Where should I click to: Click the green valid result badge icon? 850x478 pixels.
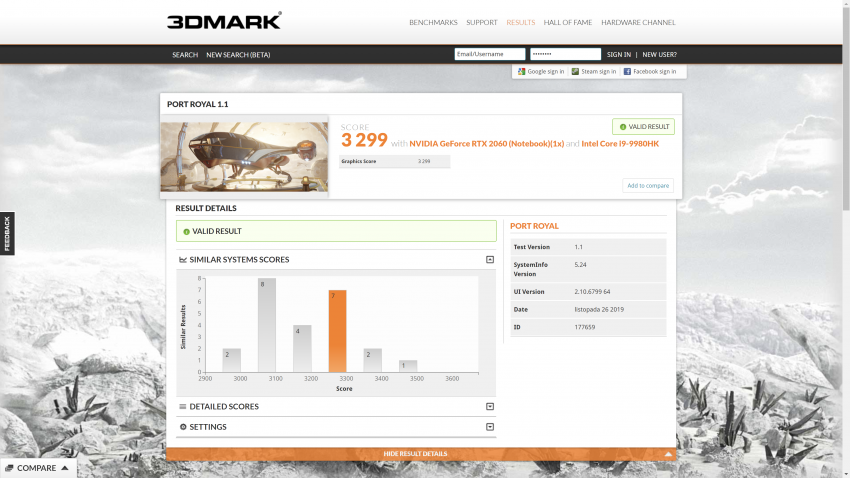click(x=623, y=127)
